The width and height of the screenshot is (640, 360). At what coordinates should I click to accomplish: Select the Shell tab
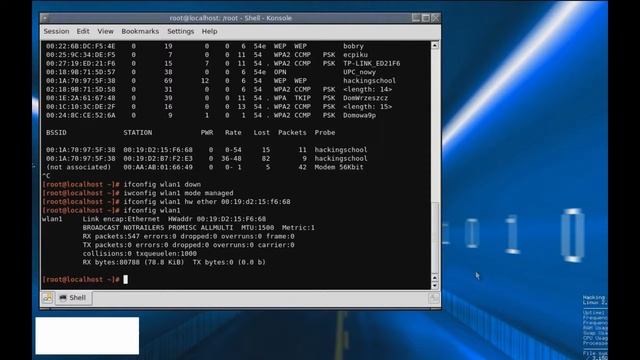[x=73, y=298]
